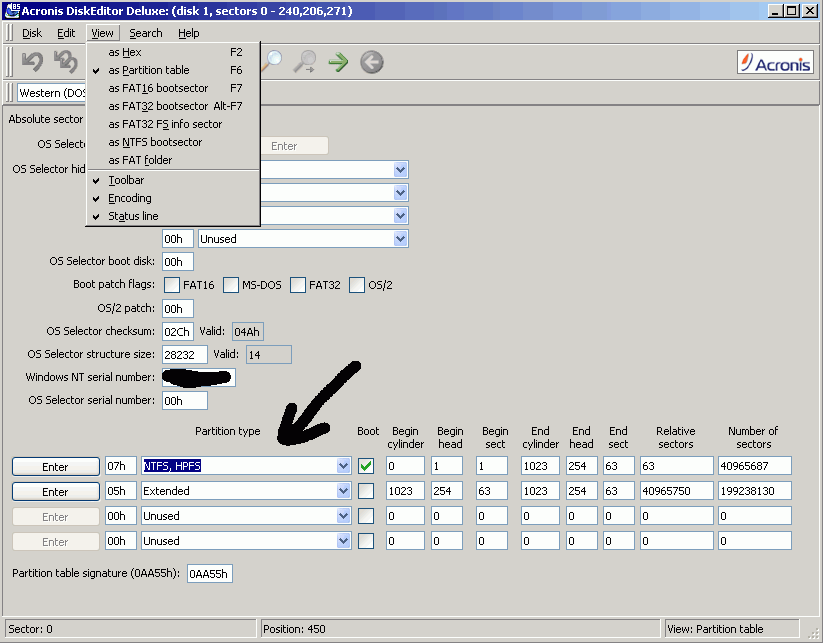Toggle Status line in View menu

(173, 216)
